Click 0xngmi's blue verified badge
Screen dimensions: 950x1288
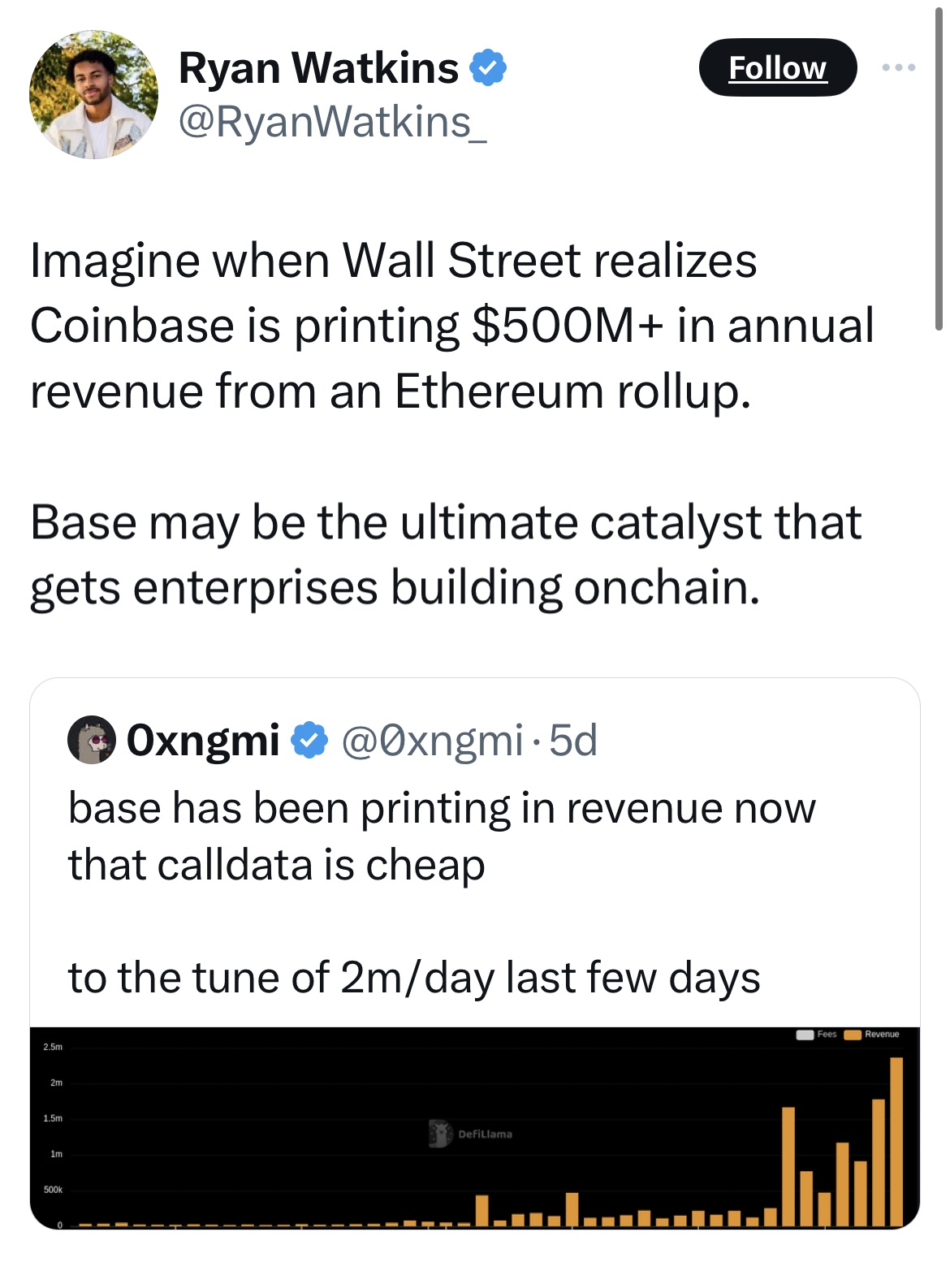(309, 740)
